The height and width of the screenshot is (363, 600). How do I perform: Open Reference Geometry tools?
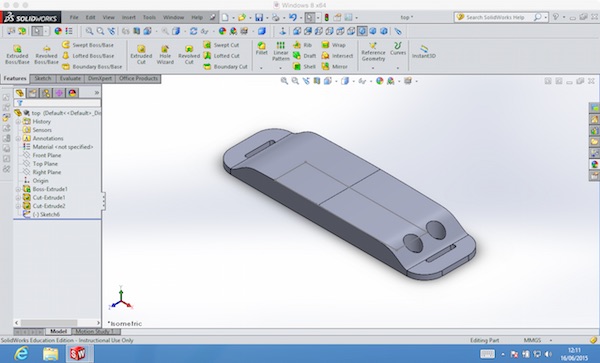point(373,52)
